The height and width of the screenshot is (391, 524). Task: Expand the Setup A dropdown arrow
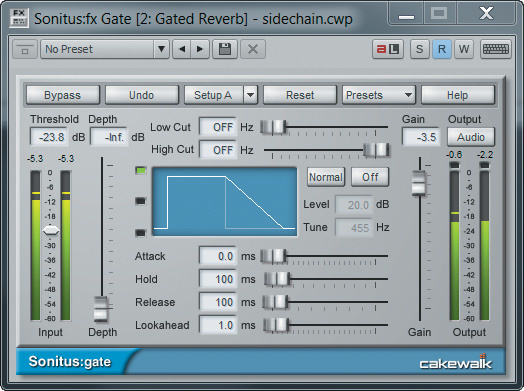click(x=251, y=95)
